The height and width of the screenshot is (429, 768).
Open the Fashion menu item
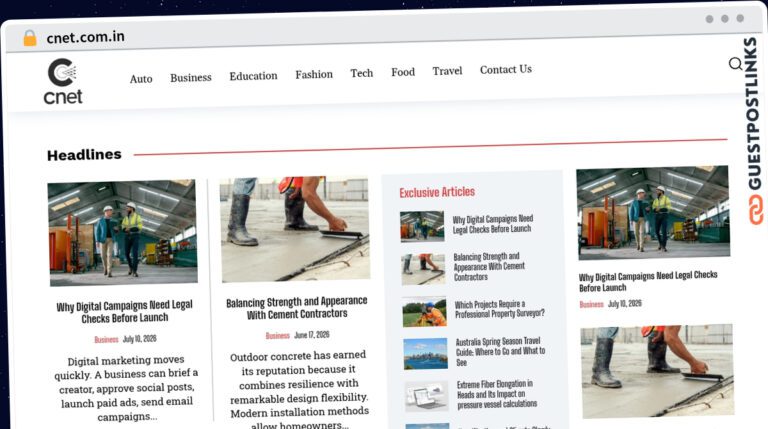(314, 74)
